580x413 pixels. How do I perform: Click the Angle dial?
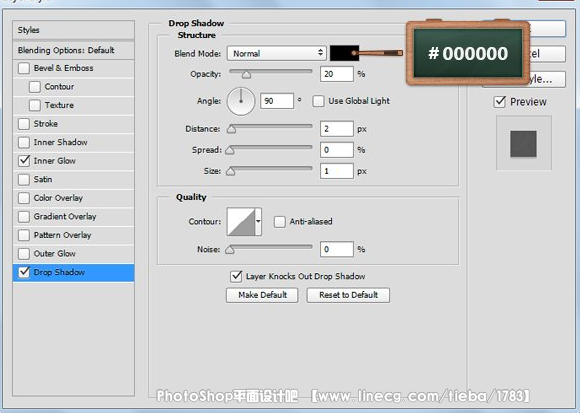point(241,101)
